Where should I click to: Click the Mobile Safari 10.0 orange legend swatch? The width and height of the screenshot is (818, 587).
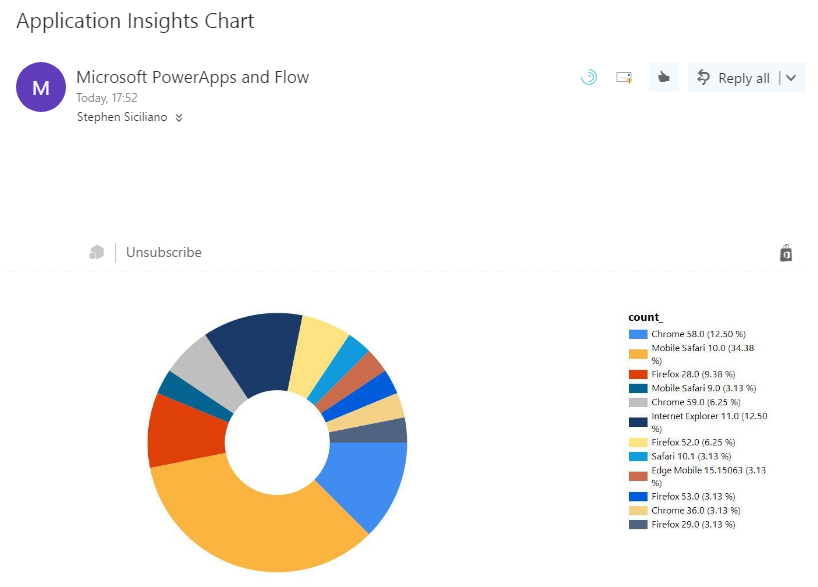pyautogui.click(x=638, y=353)
